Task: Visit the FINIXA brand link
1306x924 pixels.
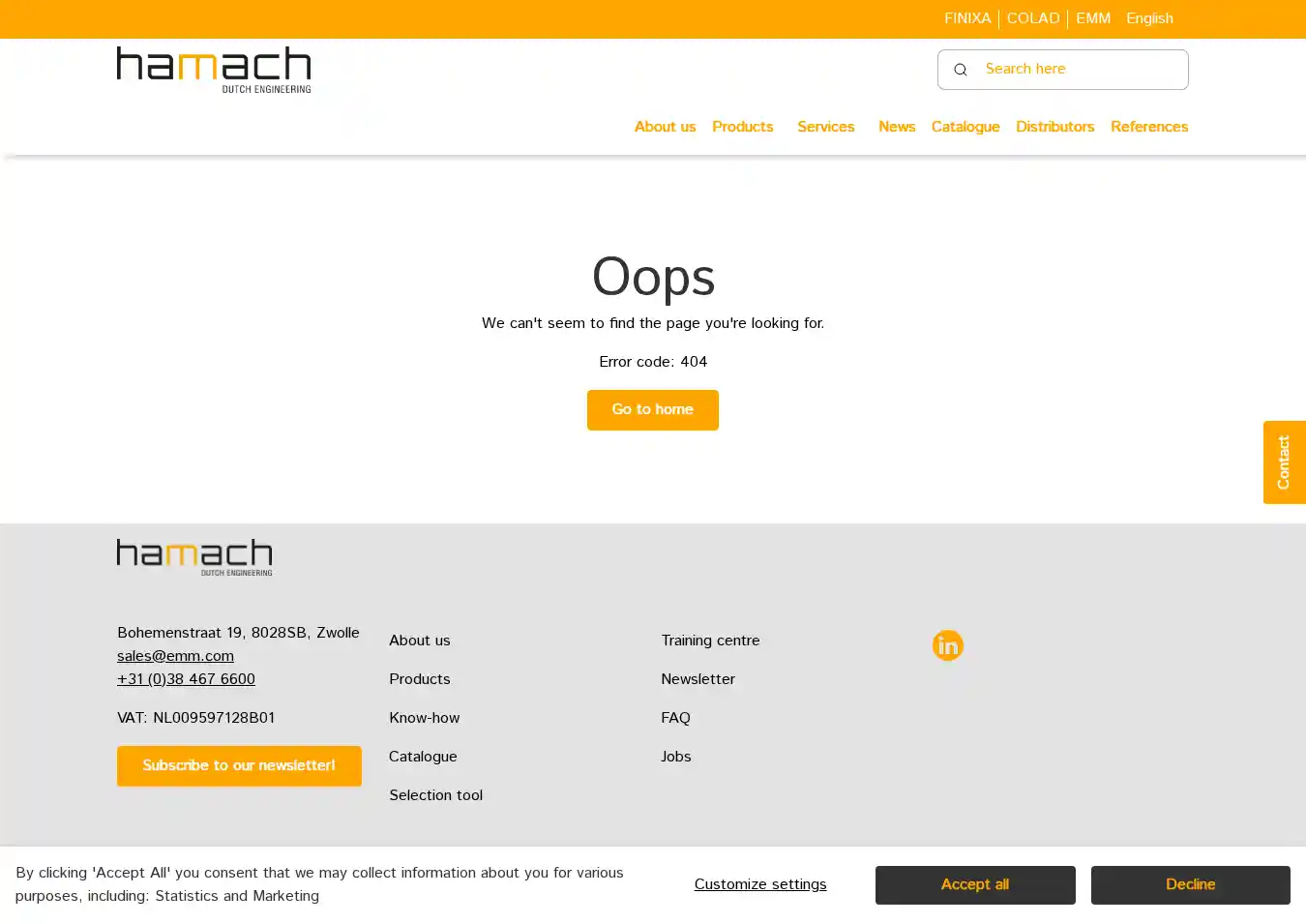Action: coord(967,18)
